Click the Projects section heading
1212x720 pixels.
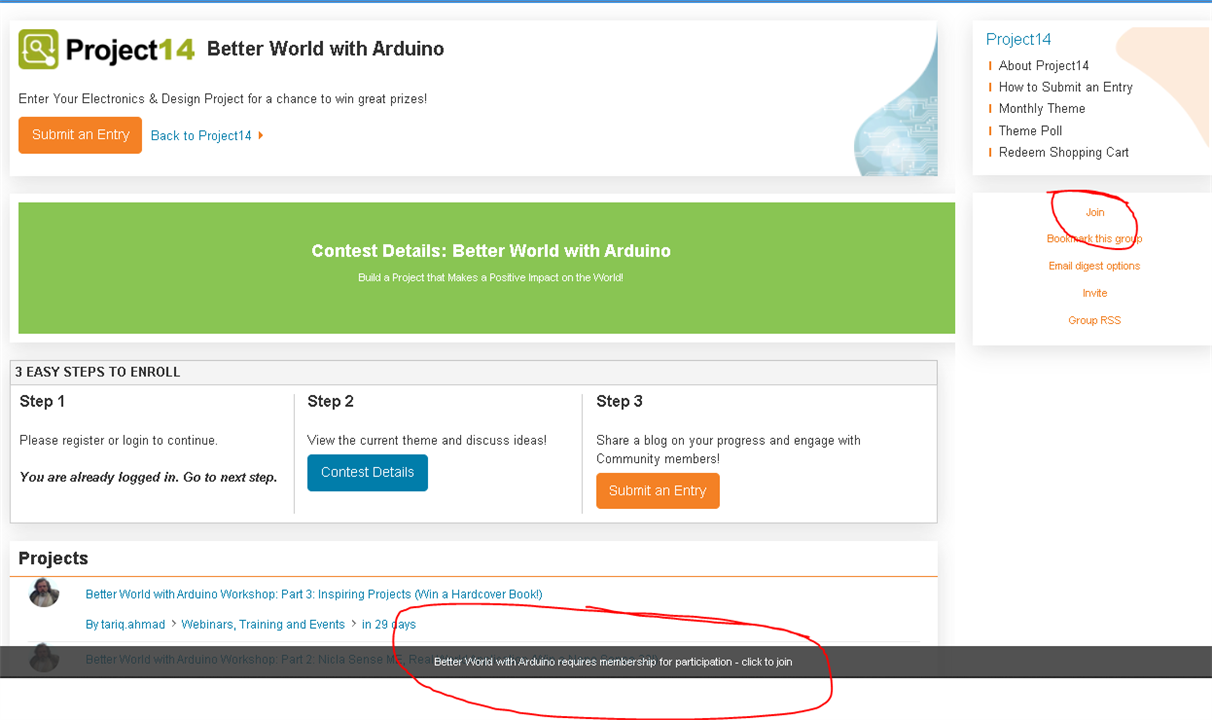(53, 559)
